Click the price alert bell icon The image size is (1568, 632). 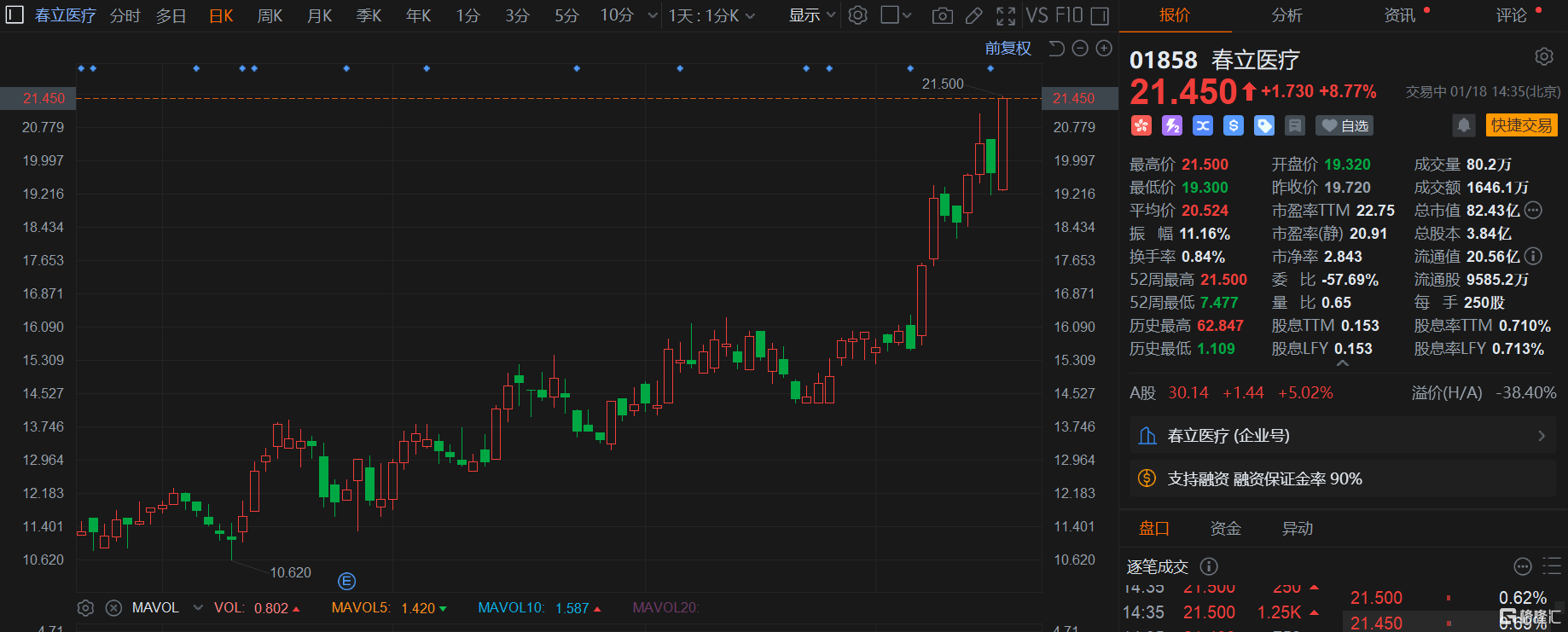[x=1463, y=125]
